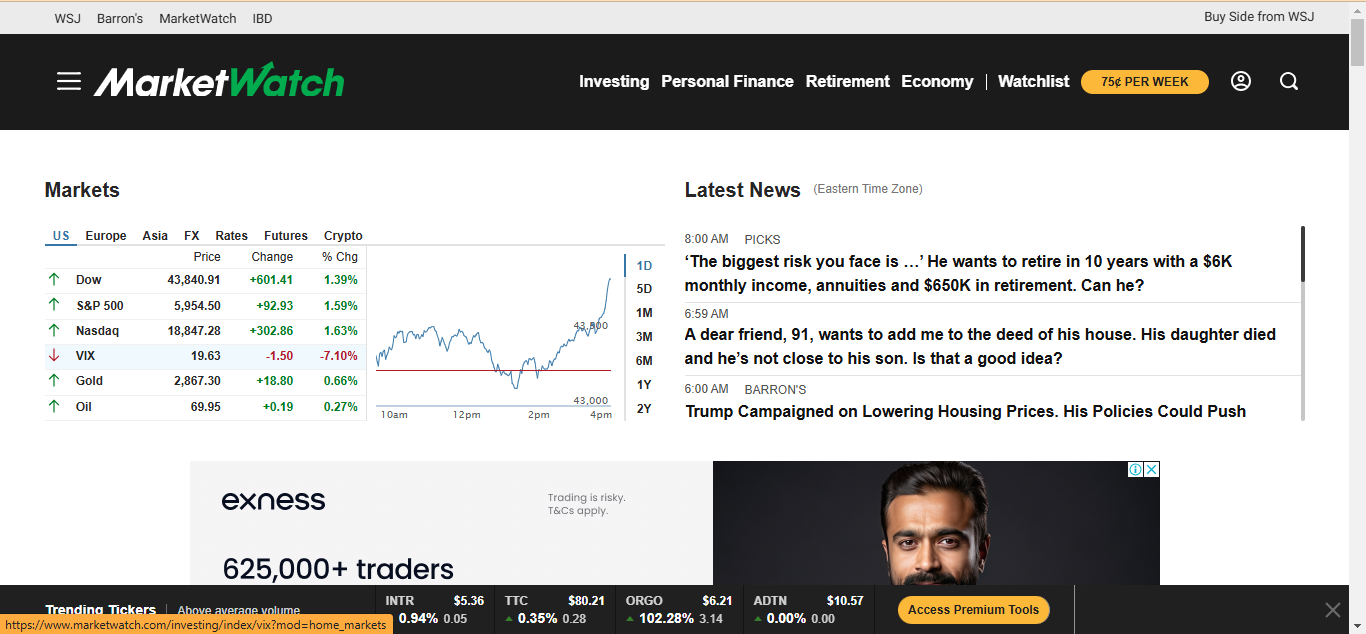This screenshot has height=634, width=1366.
Task: Open the VIX index link
Action: (x=85, y=356)
